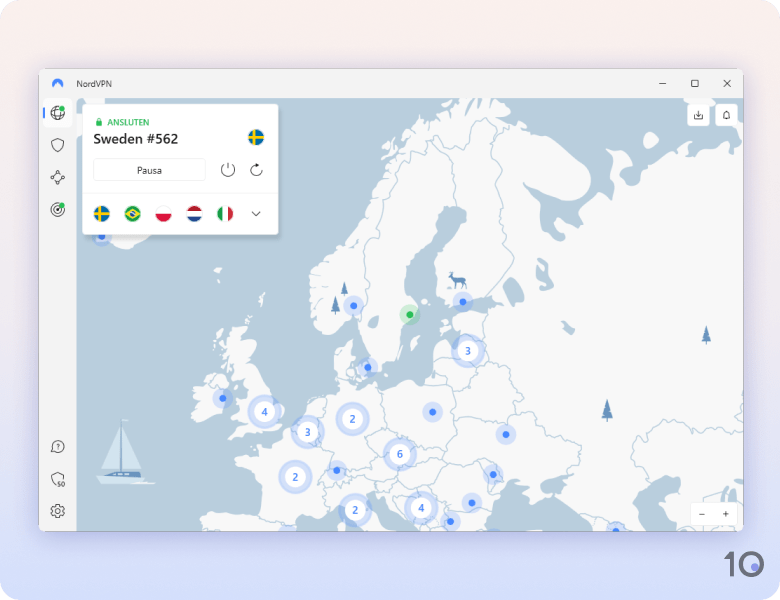Screen dimensions: 780x600
Task: Click the ANSLUTEN status label
Action: pyautogui.click(x=128, y=122)
